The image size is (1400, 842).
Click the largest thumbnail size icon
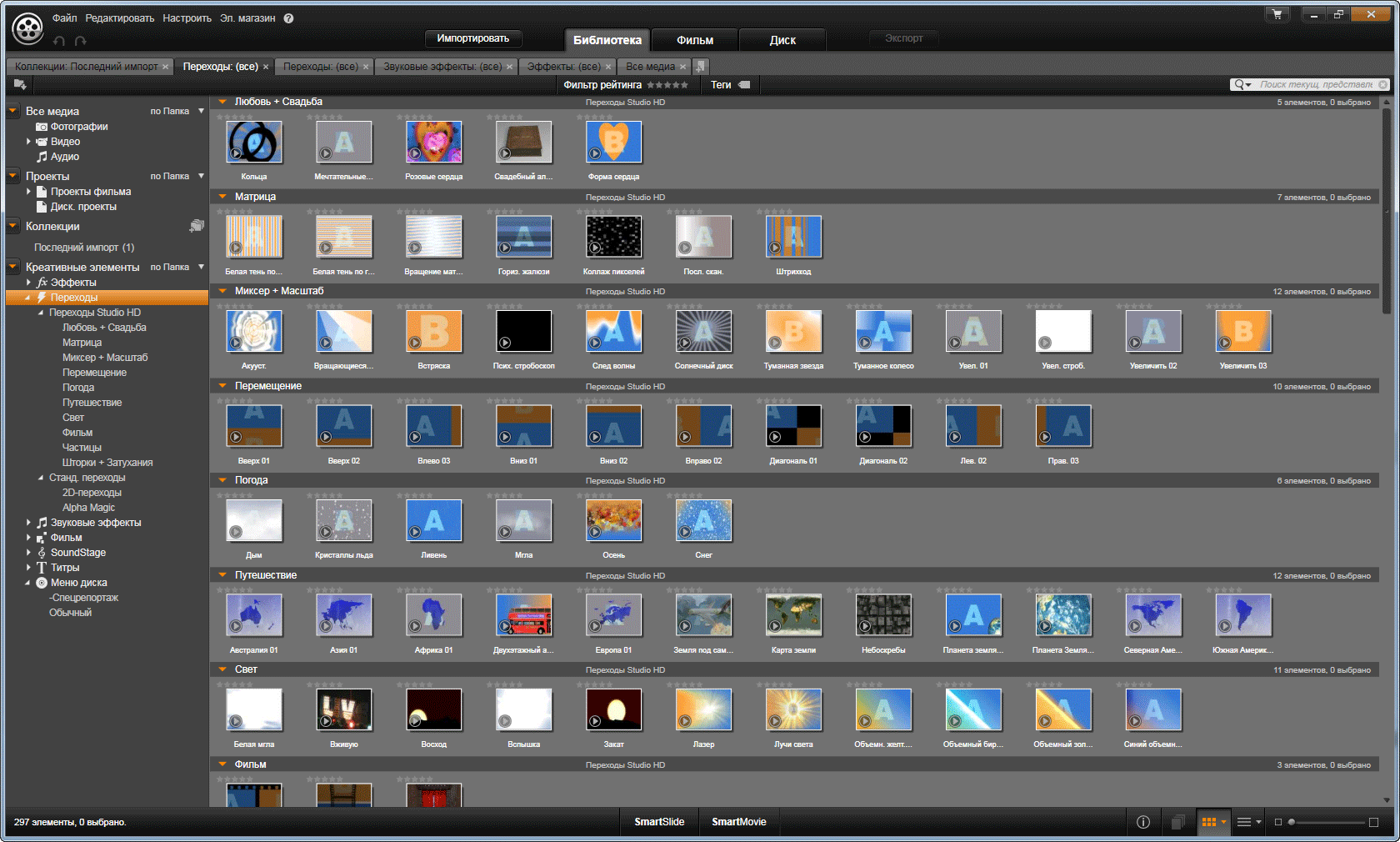click(1373, 822)
